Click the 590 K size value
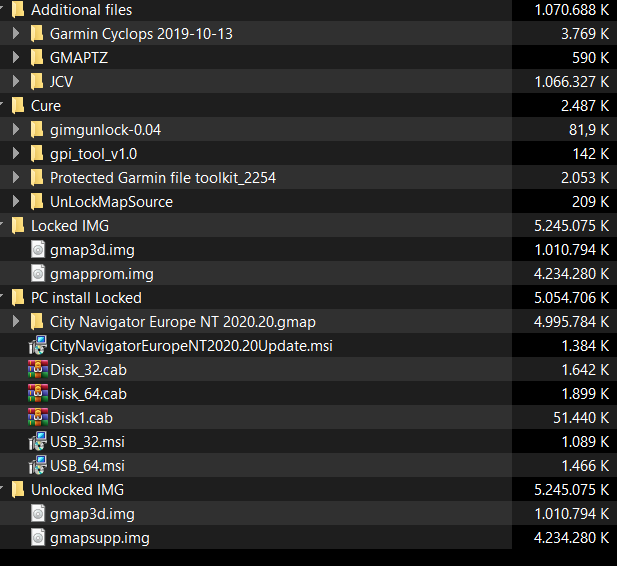This screenshot has height=566, width=617. coord(591,58)
